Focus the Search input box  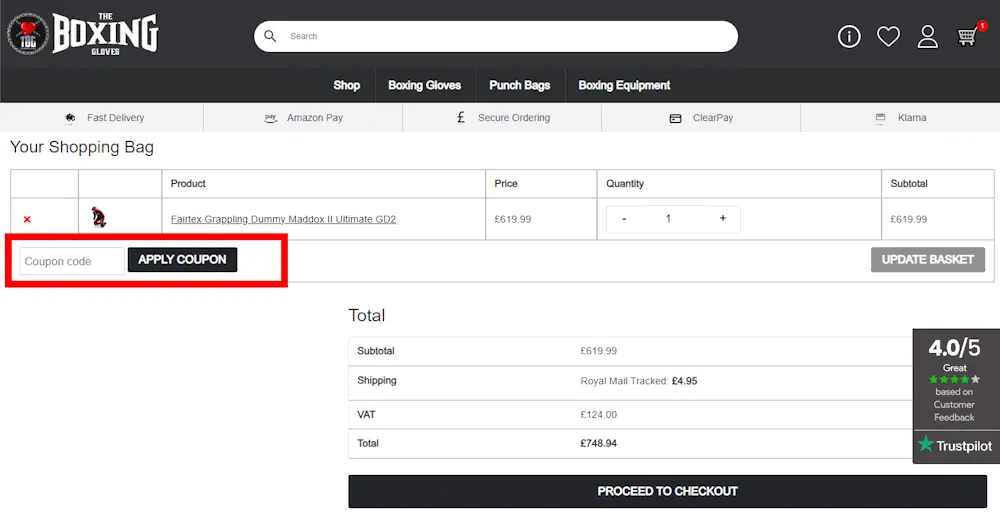click(x=496, y=36)
